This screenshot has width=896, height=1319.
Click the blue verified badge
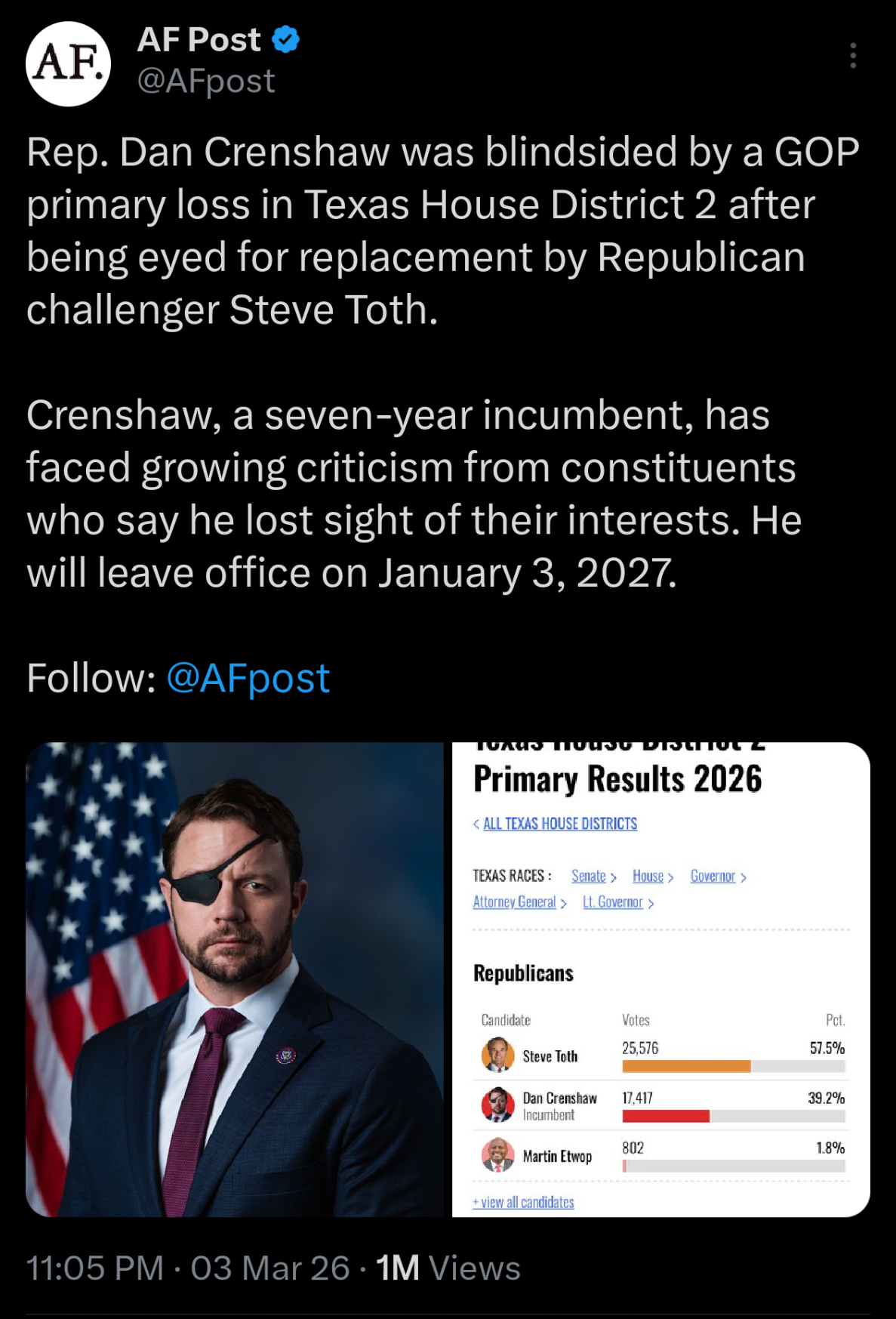pos(286,39)
